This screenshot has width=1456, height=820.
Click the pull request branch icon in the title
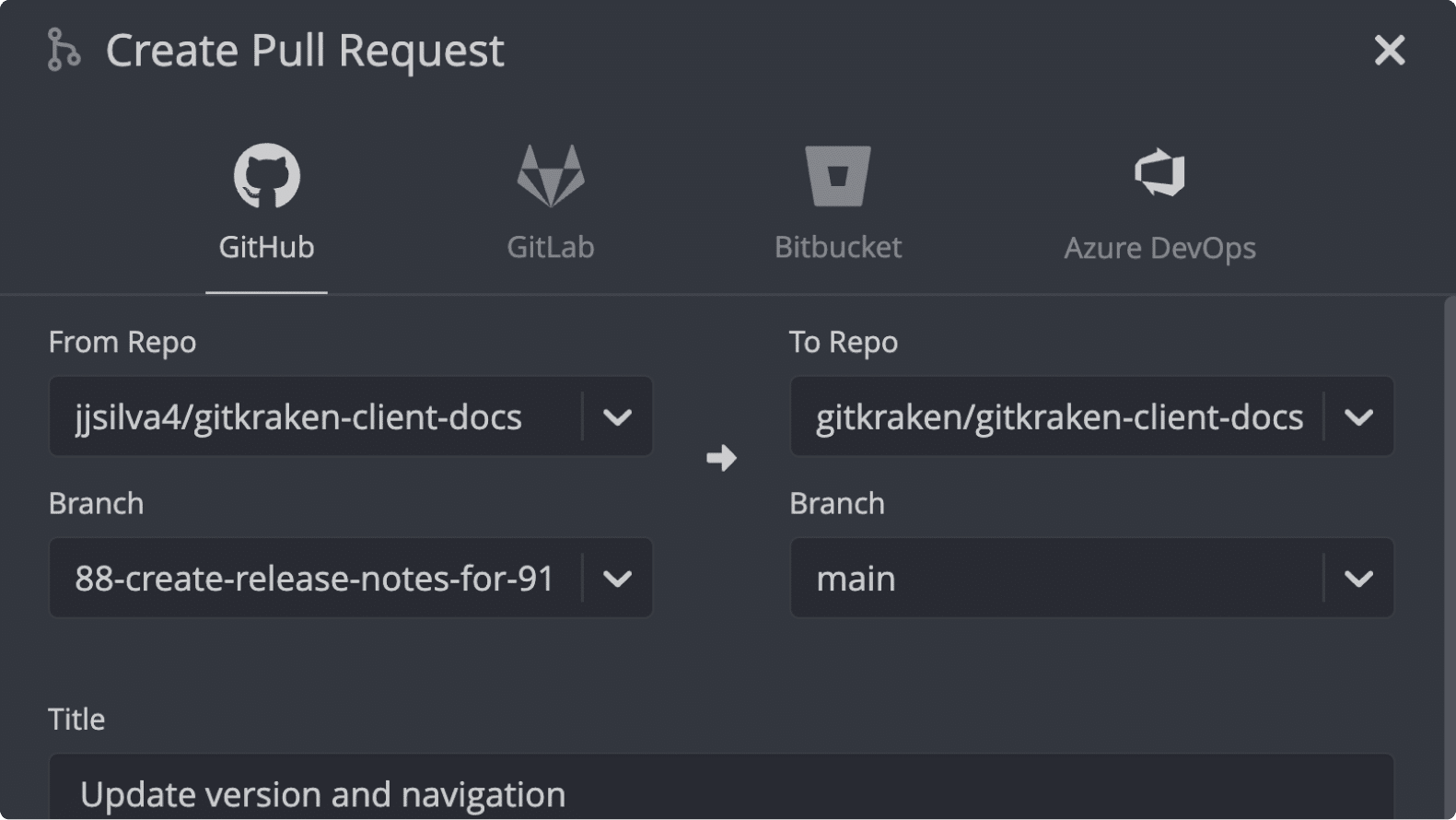tap(64, 50)
